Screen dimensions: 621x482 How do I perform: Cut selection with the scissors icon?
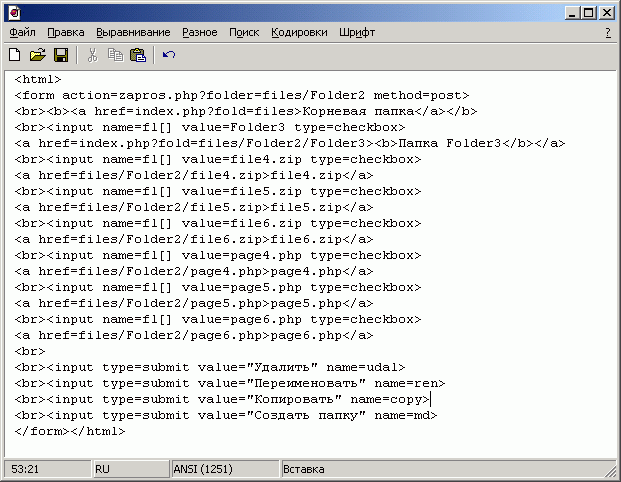pyautogui.click(x=92, y=55)
